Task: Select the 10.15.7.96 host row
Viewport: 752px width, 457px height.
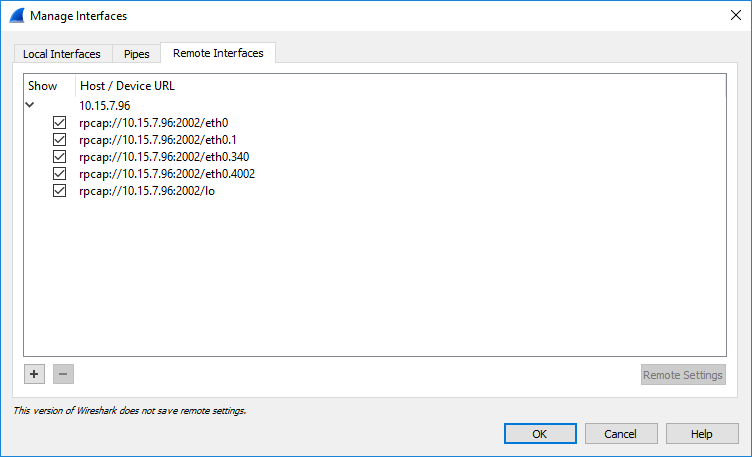Action: point(105,105)
